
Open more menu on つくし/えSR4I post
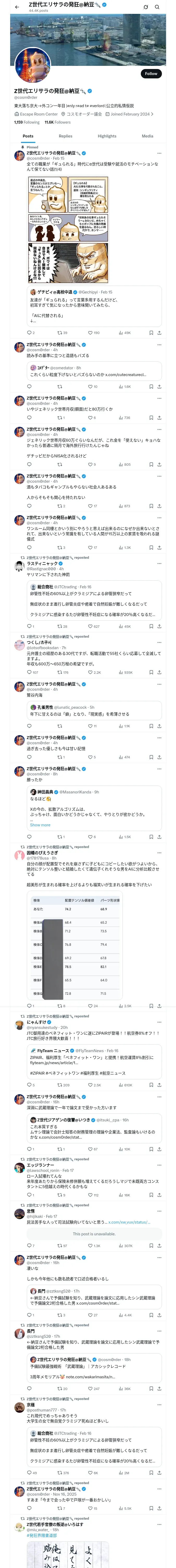[x=159, y=642]
